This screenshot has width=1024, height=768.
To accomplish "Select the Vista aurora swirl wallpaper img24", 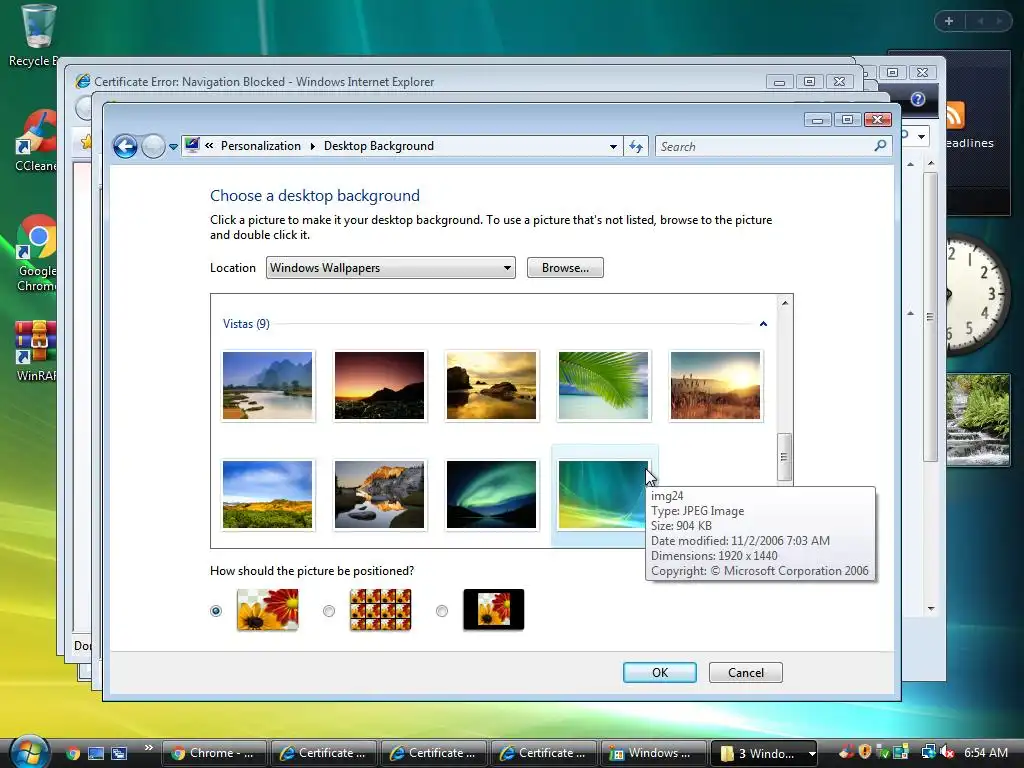I will (x=602, y=494).
